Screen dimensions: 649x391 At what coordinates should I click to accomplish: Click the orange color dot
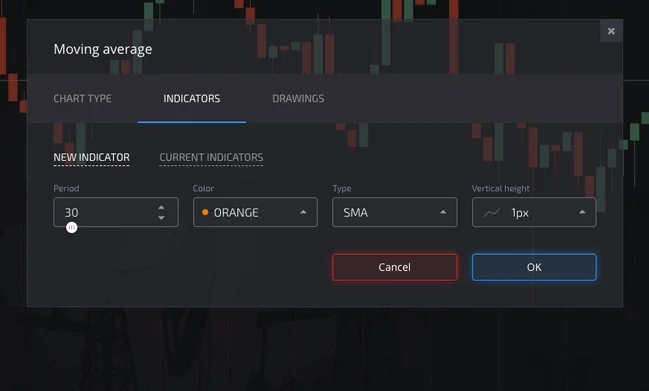(x=205, y=212)
